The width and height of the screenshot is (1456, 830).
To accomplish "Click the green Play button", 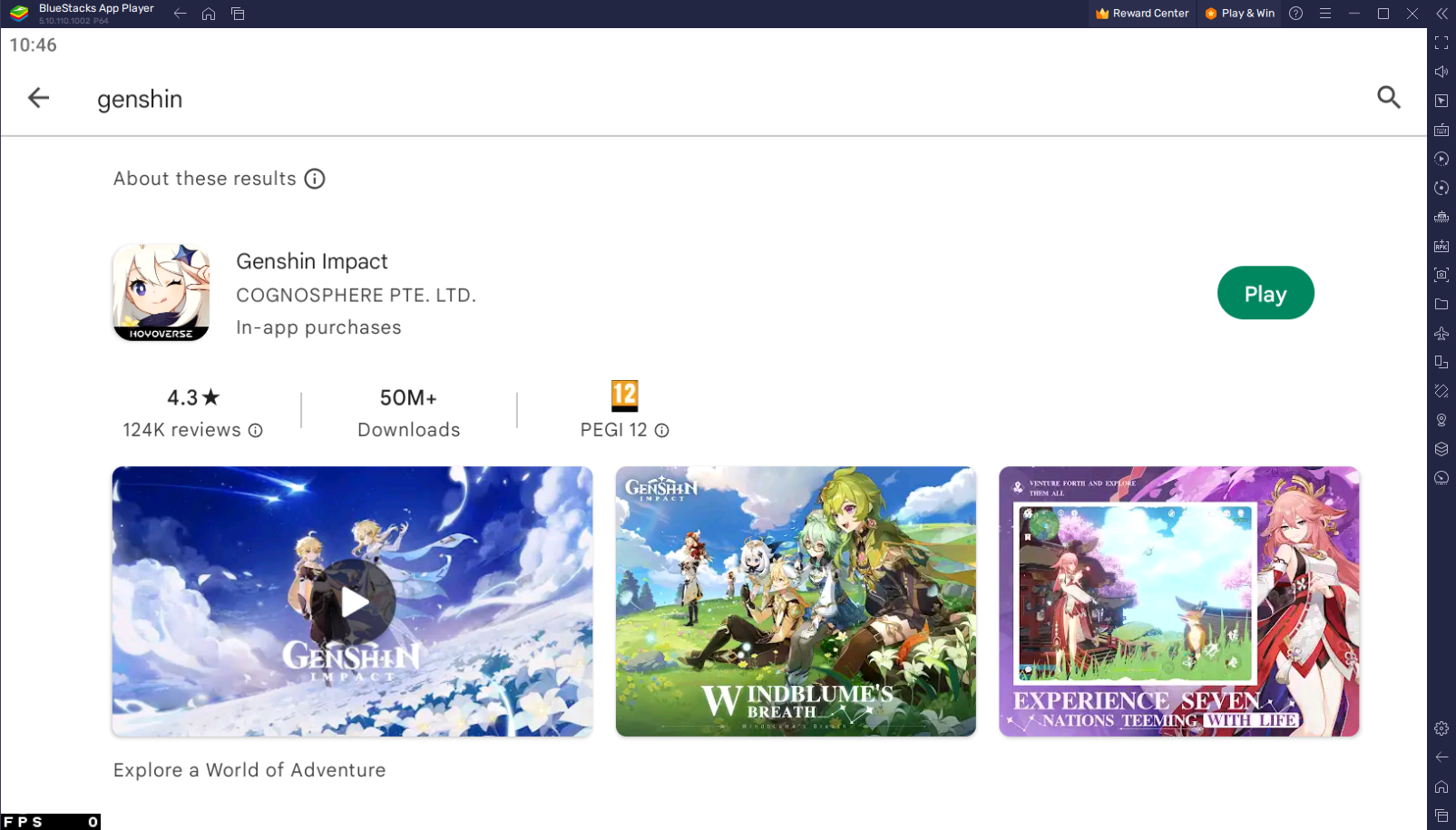I will (1265, 293).
